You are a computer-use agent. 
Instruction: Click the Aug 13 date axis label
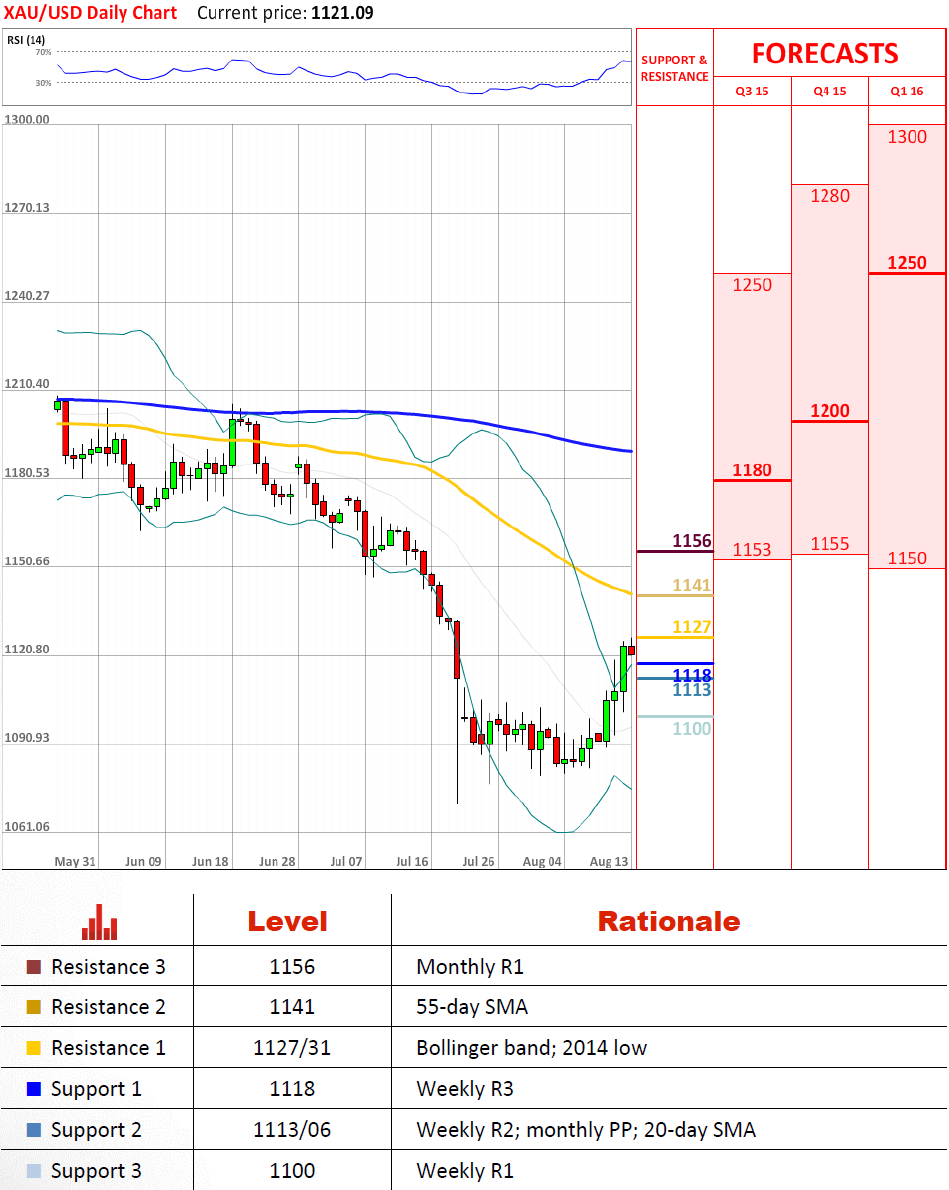click(x=609, y=861)
